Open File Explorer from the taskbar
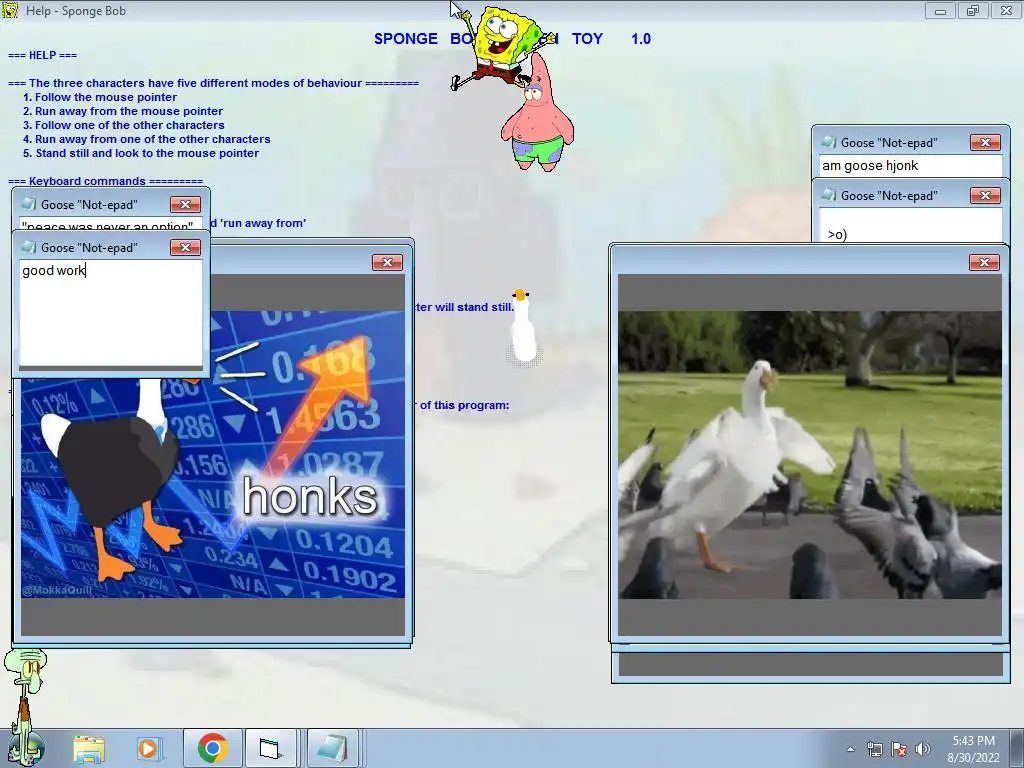This screenshot has height=768, width=1024. pos(89,748)
